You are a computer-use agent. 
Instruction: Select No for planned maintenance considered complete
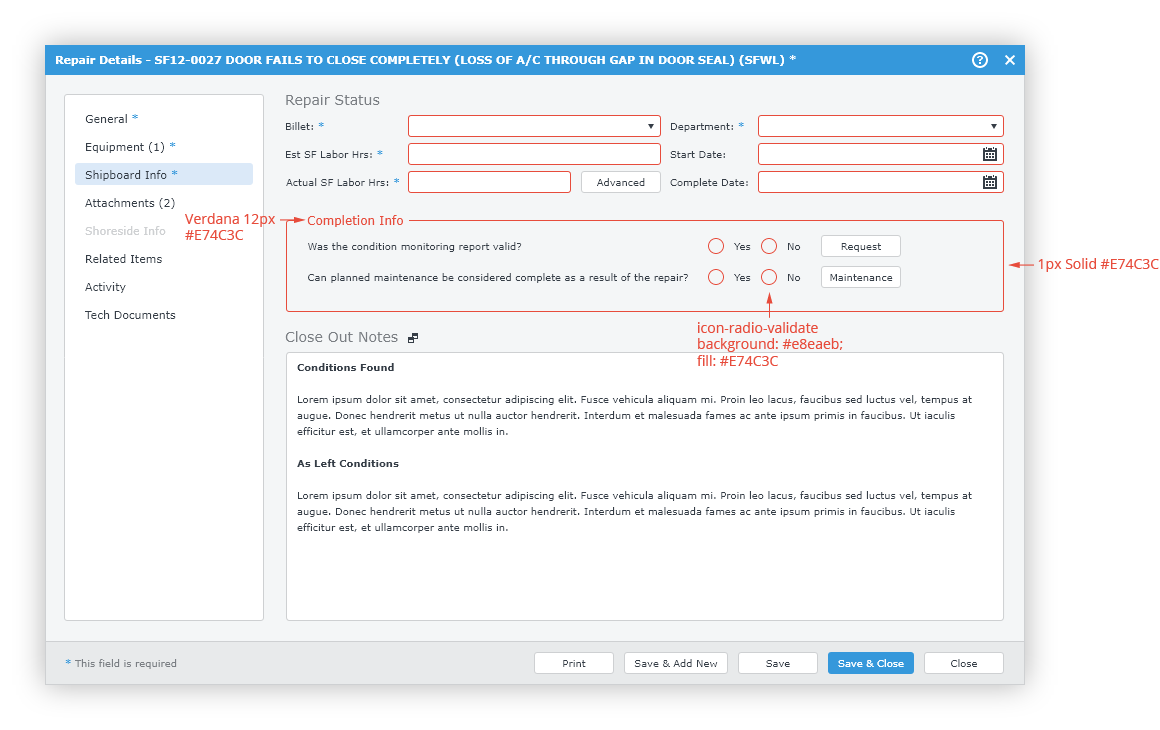[x=769, y=277]
